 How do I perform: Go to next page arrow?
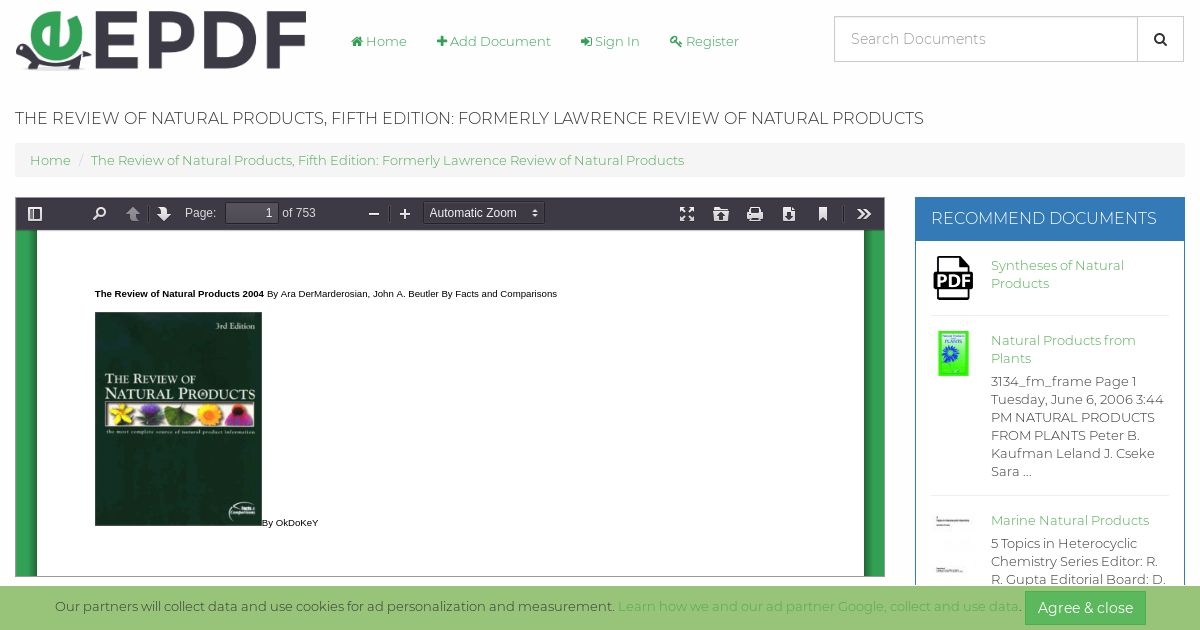[164, 214]
